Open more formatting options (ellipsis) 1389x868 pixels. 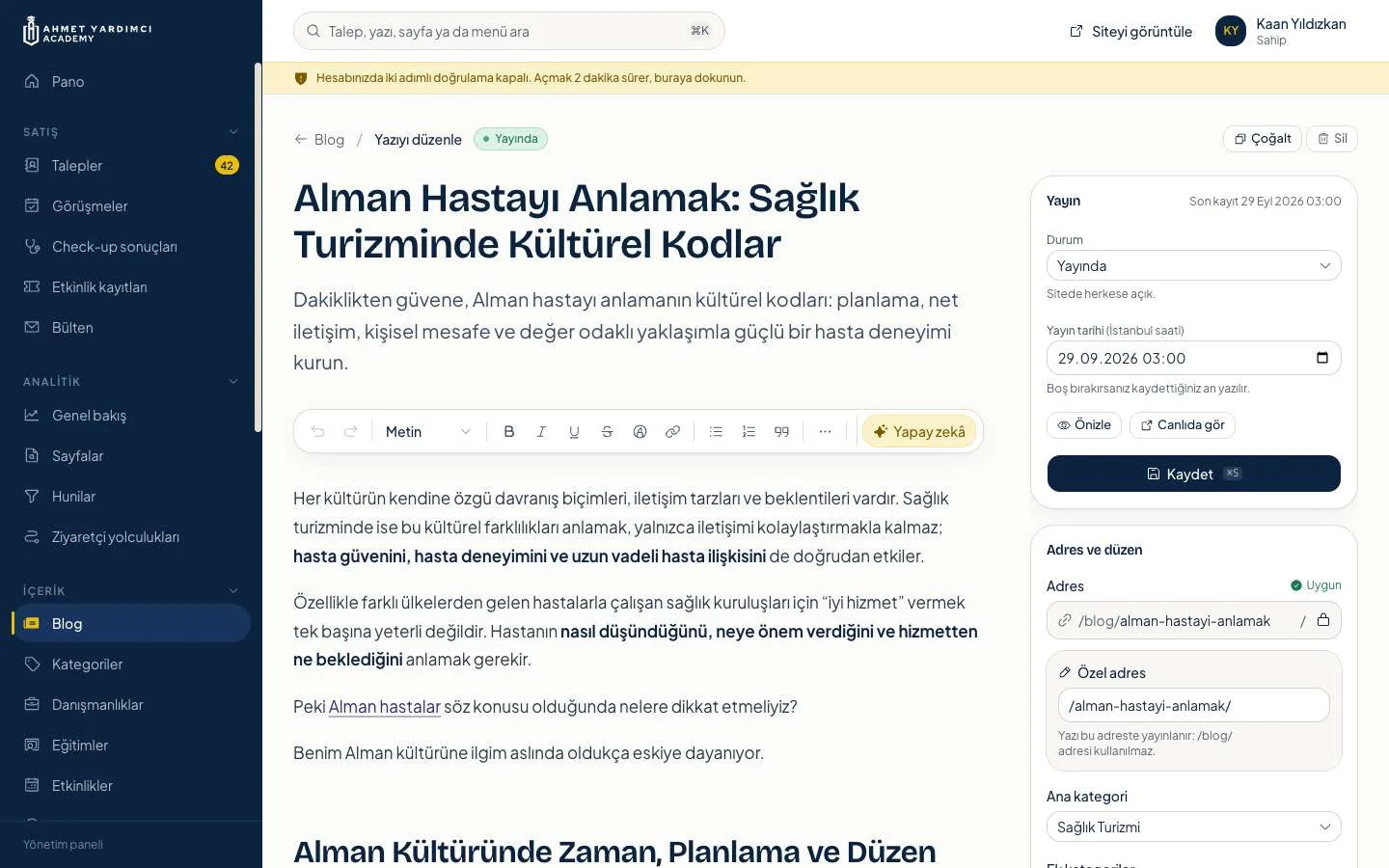point(825,432)
